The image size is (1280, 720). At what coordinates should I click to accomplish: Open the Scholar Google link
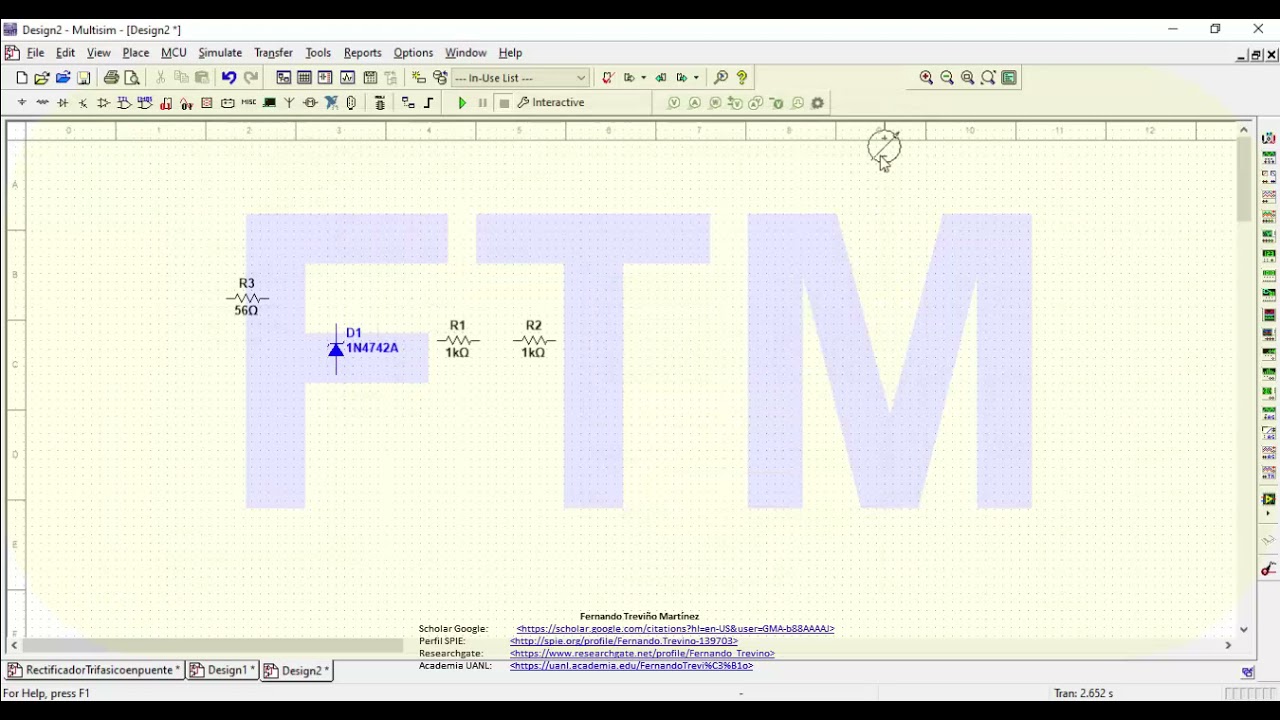point(675,629)
